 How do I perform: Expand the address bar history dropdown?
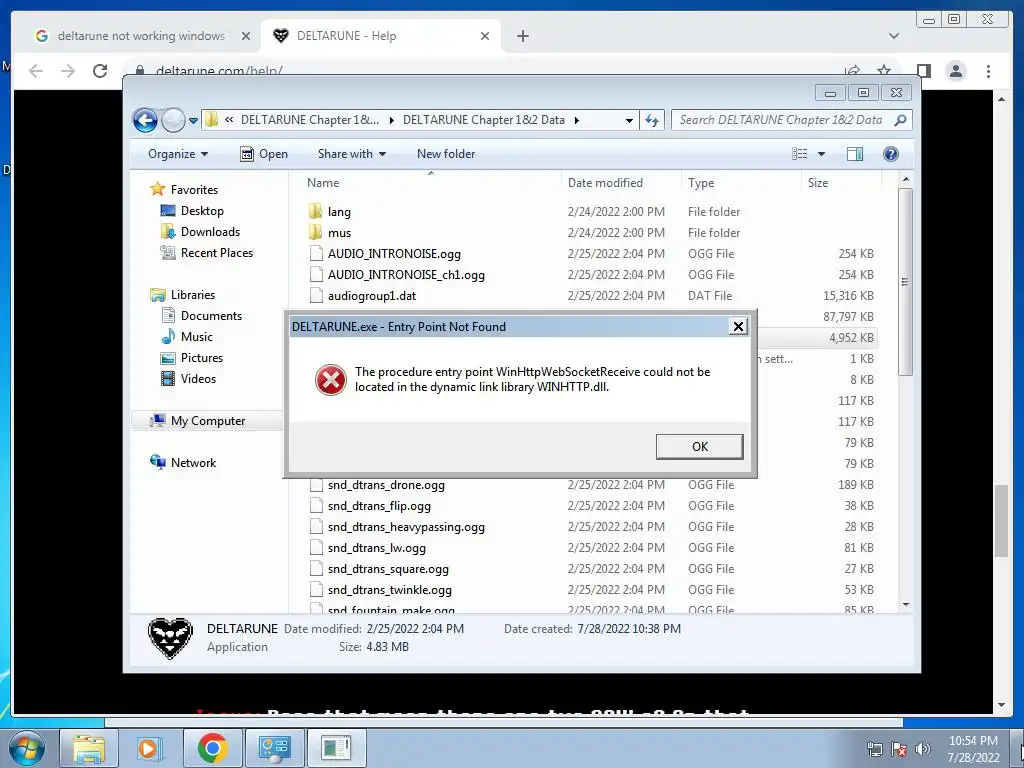tap(629, 120)
